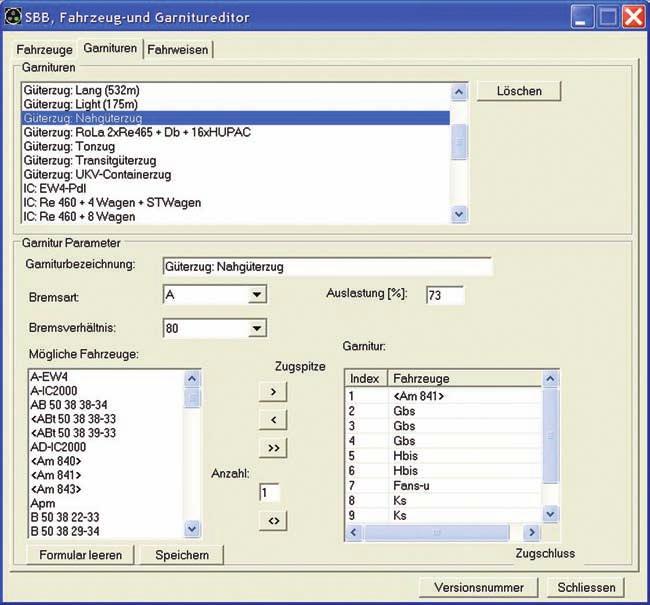Select Apm vehicle
Image resolution: width=650 pixels, height=605 pixels.
point(107,504)
